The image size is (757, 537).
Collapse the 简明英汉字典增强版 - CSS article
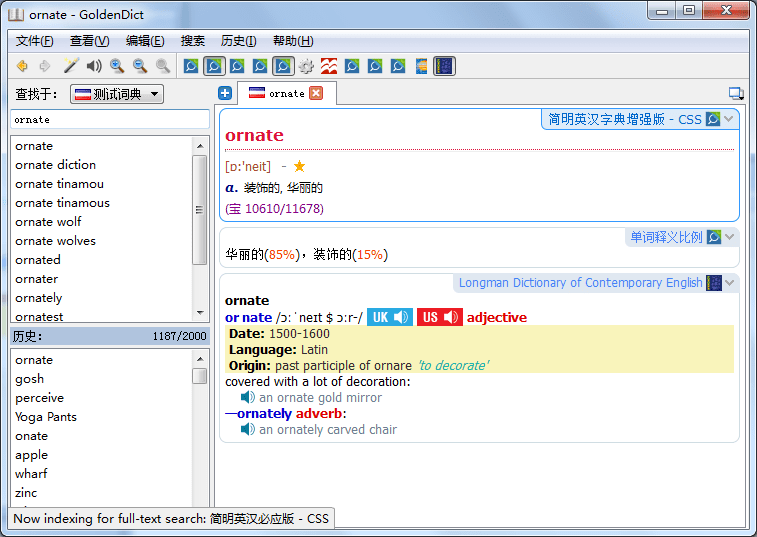[729, 119]
